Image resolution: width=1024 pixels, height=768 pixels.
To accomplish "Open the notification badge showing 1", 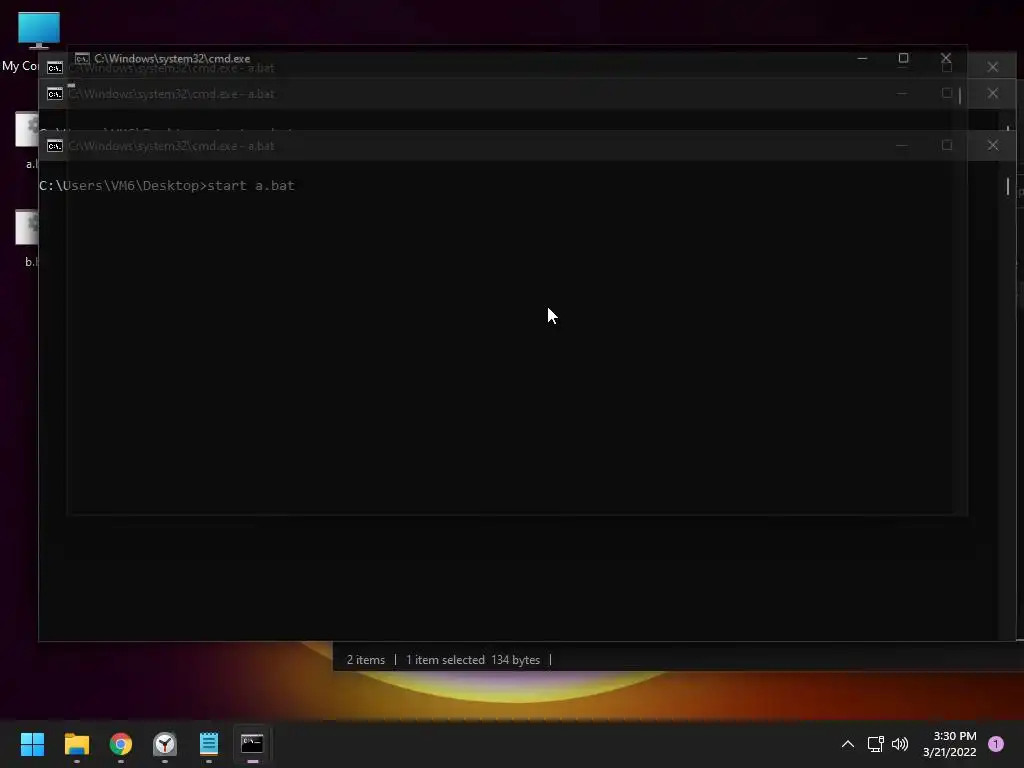I will tap(996, 744).
